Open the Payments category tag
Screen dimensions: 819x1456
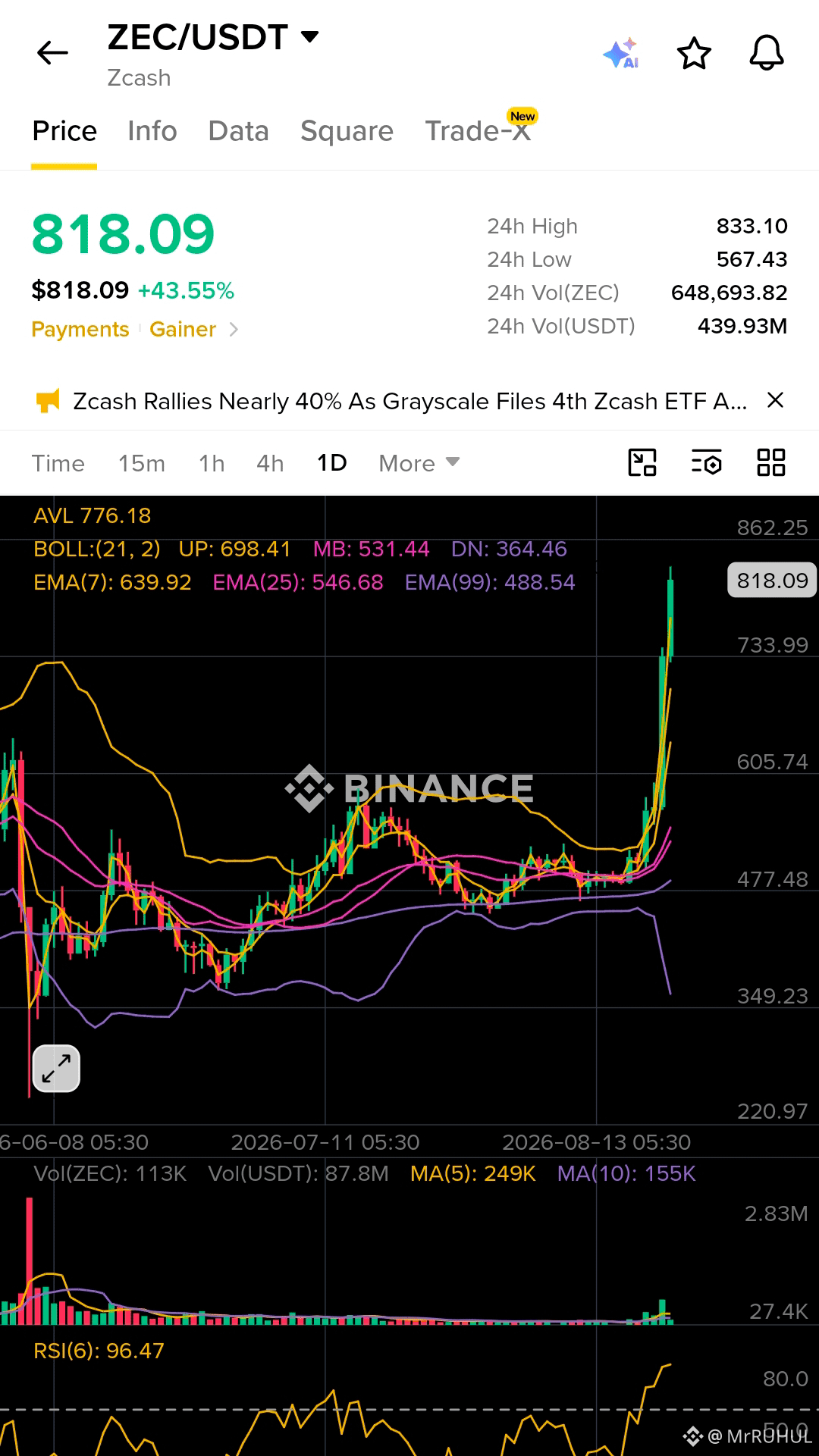[x=80, y=330]
